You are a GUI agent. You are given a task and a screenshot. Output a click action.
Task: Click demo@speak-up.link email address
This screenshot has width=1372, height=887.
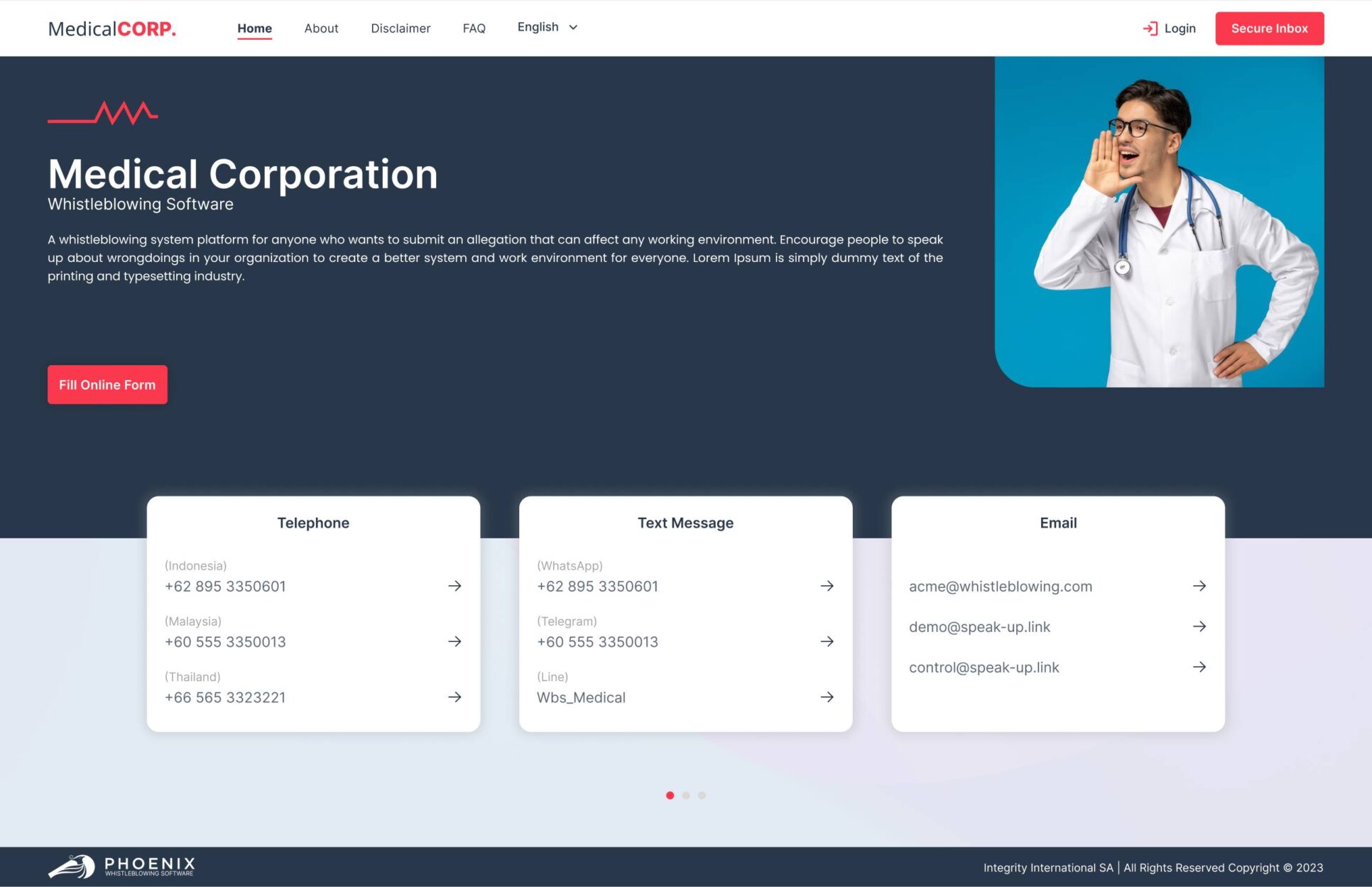pyautogui.click(x=979, y=627)
